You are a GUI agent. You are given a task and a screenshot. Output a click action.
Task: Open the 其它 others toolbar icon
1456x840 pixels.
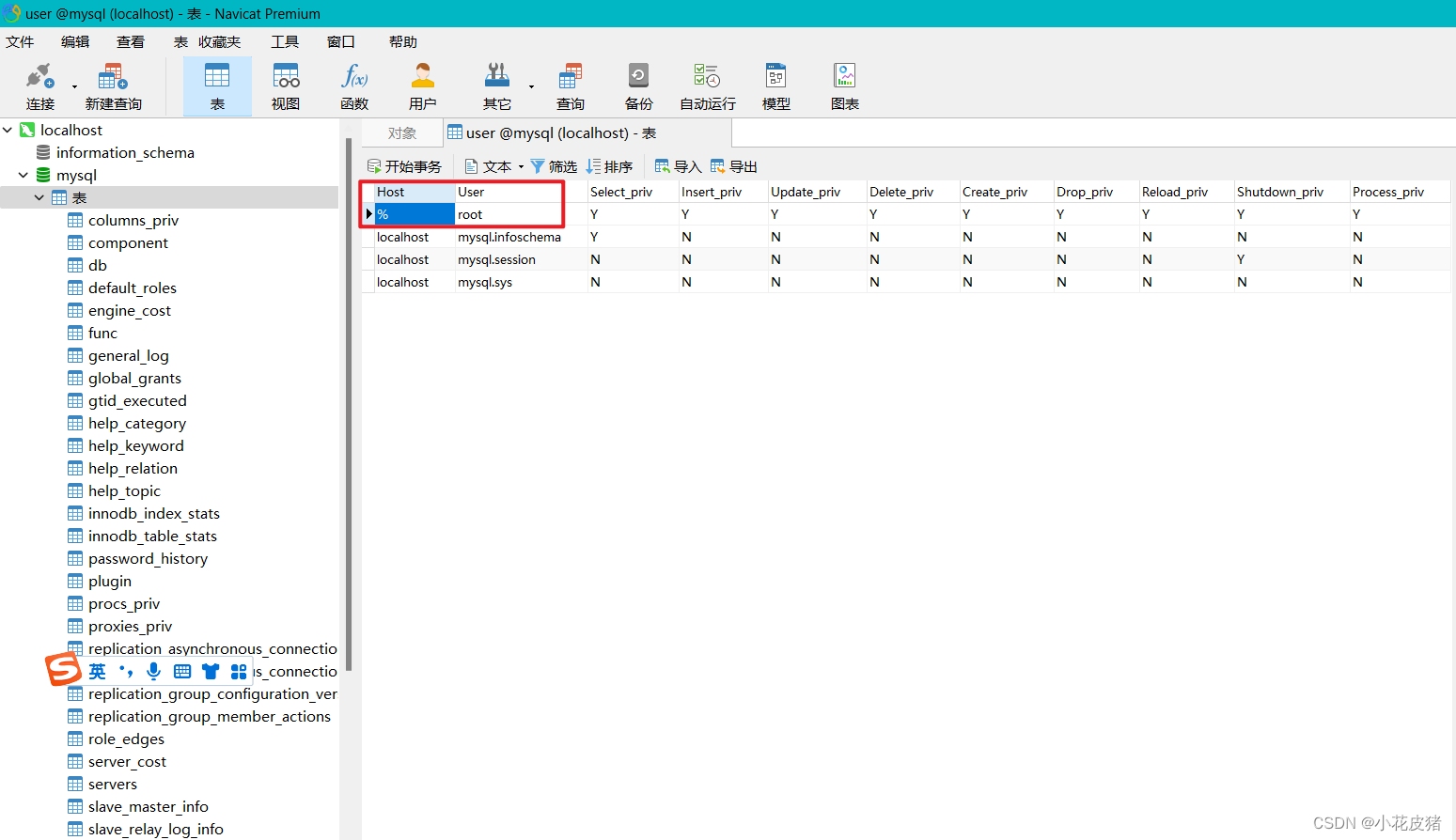[497, 86]
